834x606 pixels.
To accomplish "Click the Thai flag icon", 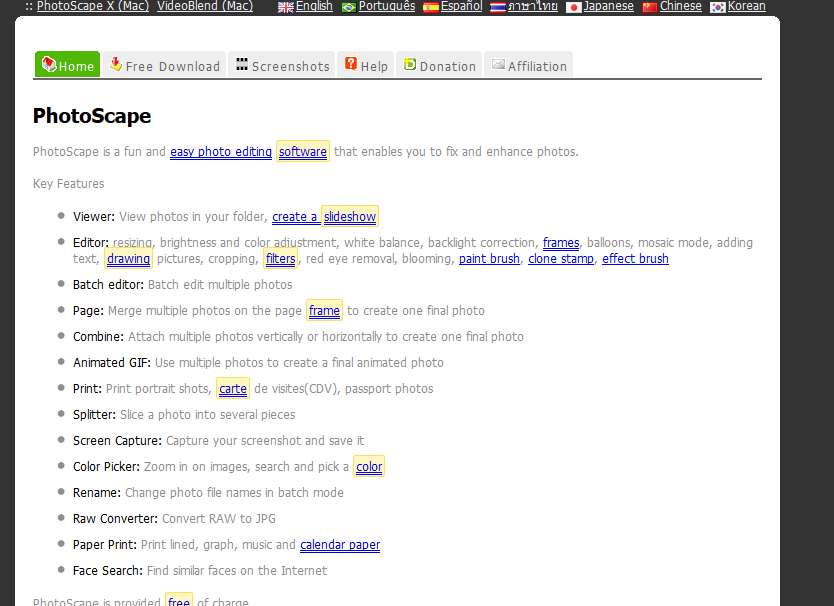I will 498,7.
